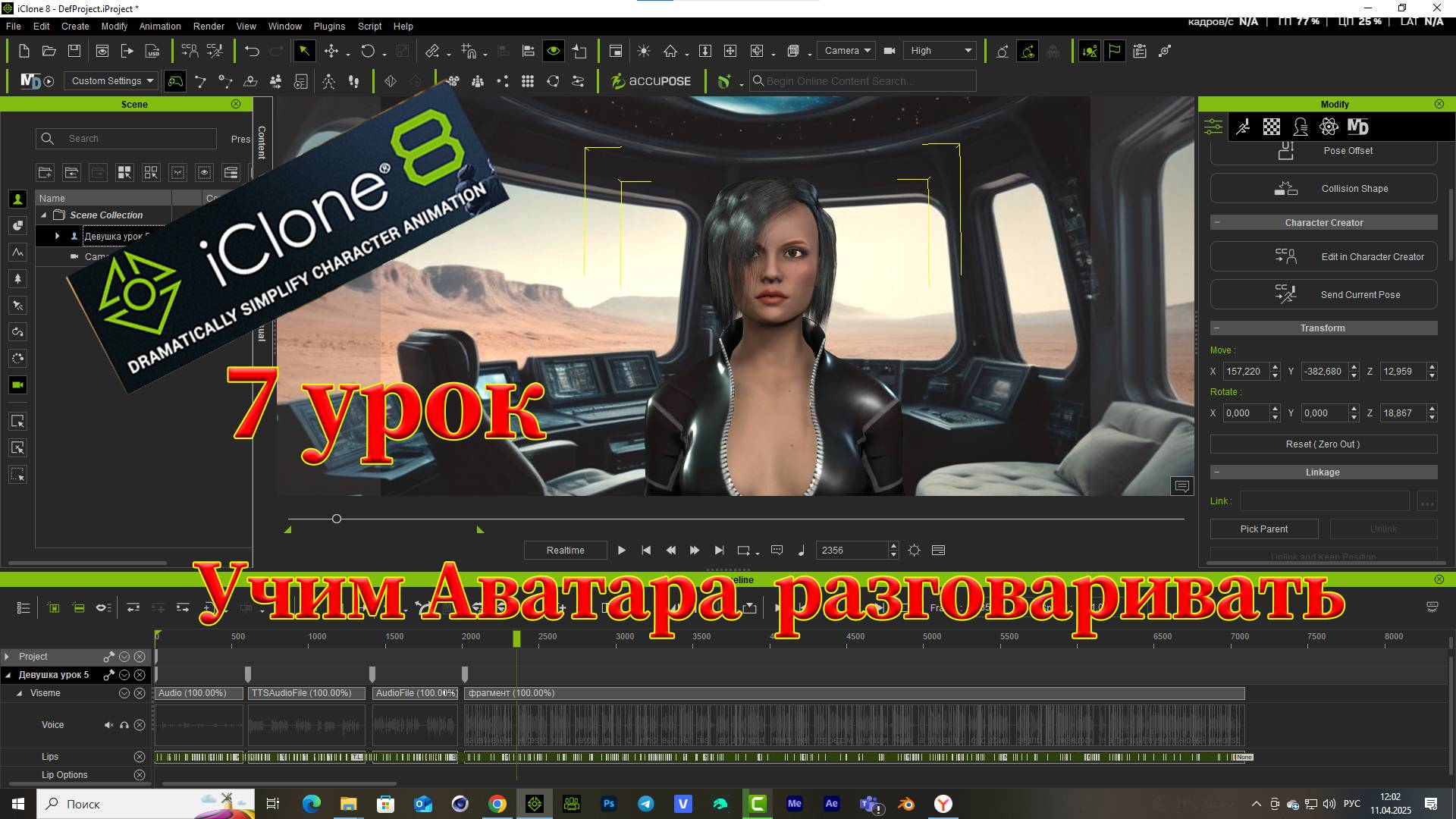This screenshot has width=1456, height=819.
Task: Open the Custom Settings dropdown
Action: click(x=111, y=81)
